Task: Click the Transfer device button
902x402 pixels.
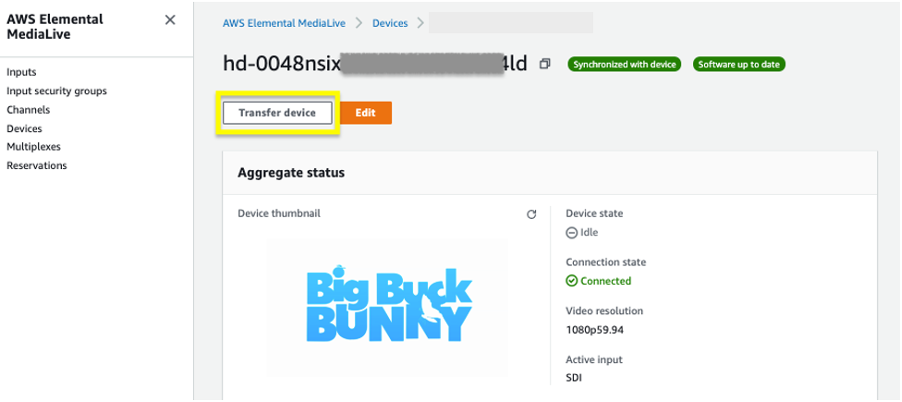Action: [277, 113]
